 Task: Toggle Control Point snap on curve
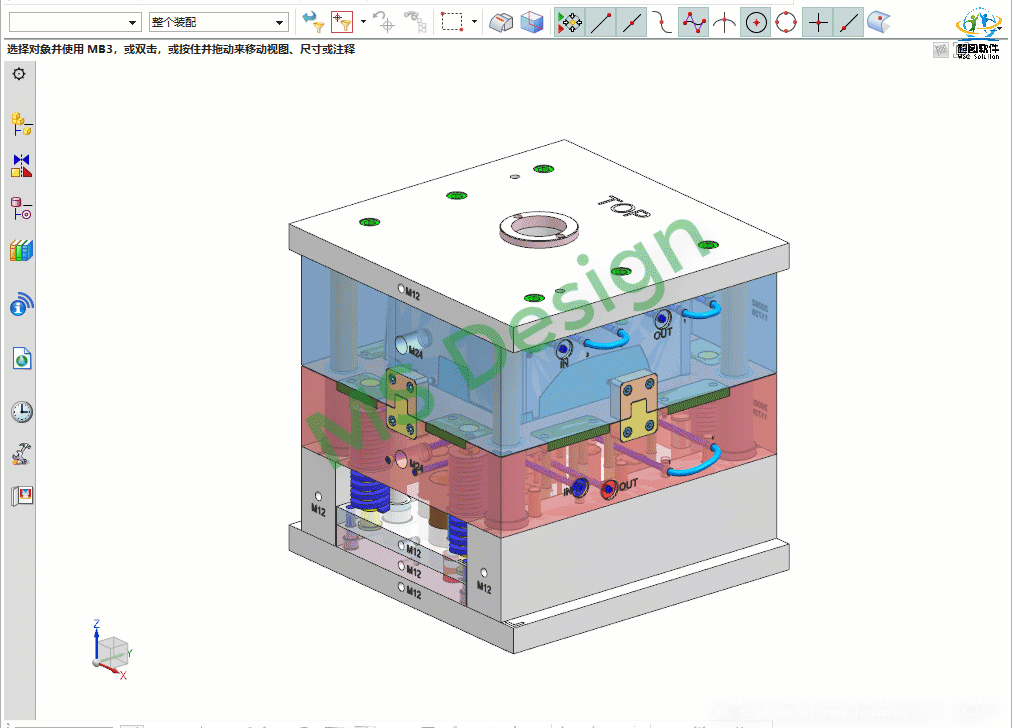[x=662, y=23]
